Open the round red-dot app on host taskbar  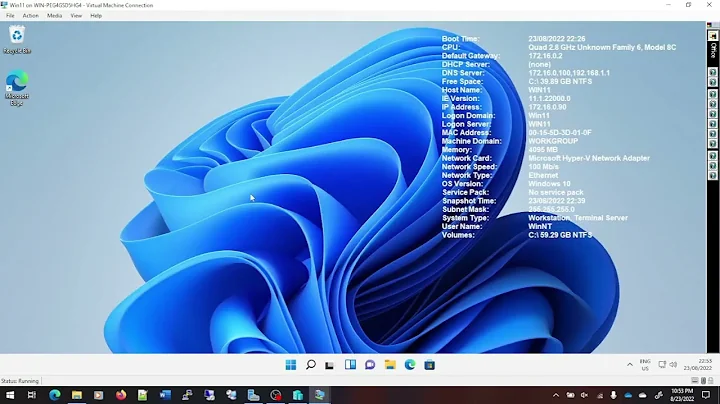(276, 395)
